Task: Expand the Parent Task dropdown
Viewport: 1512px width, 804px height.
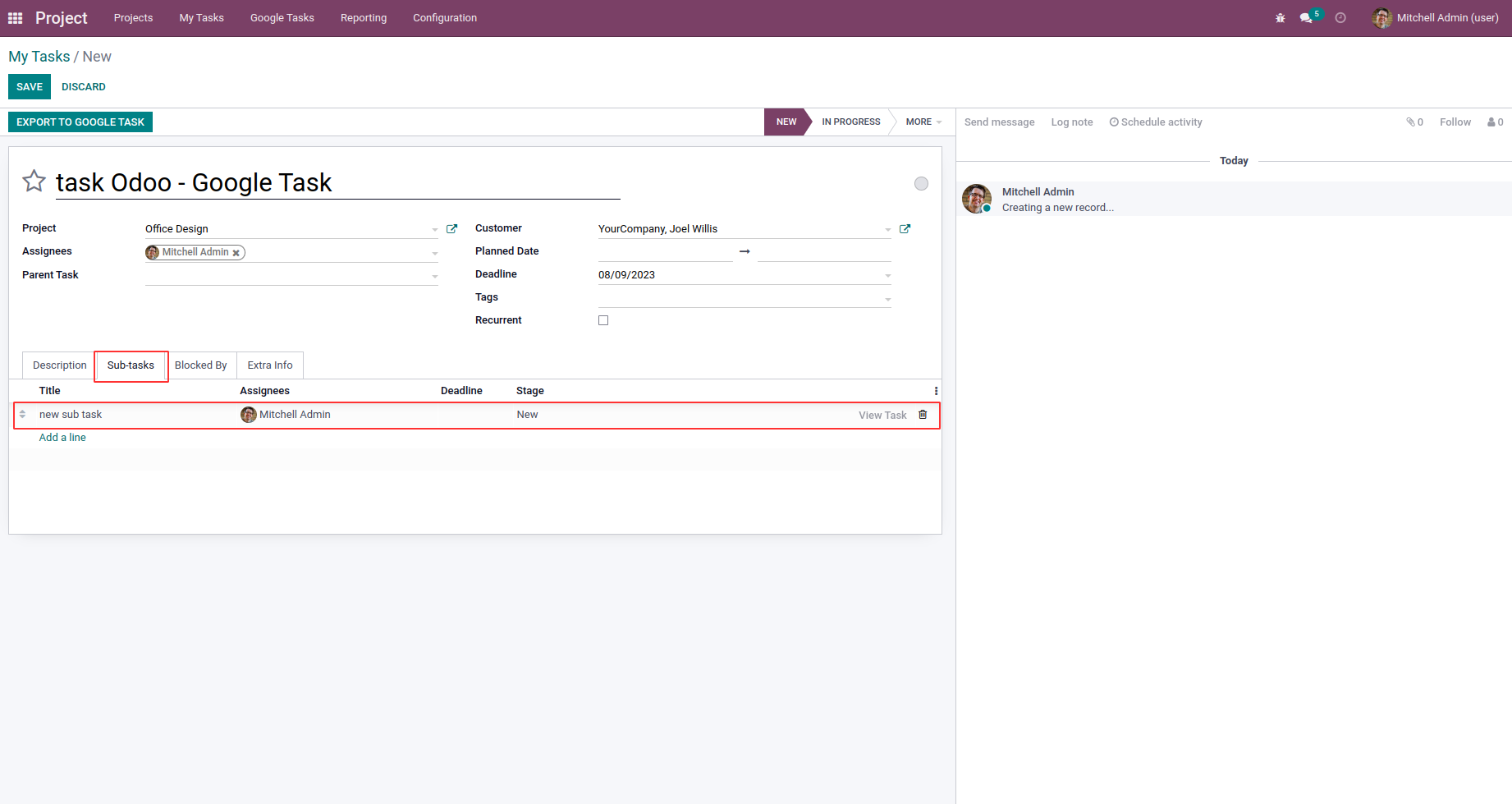Action: (435, 277)
